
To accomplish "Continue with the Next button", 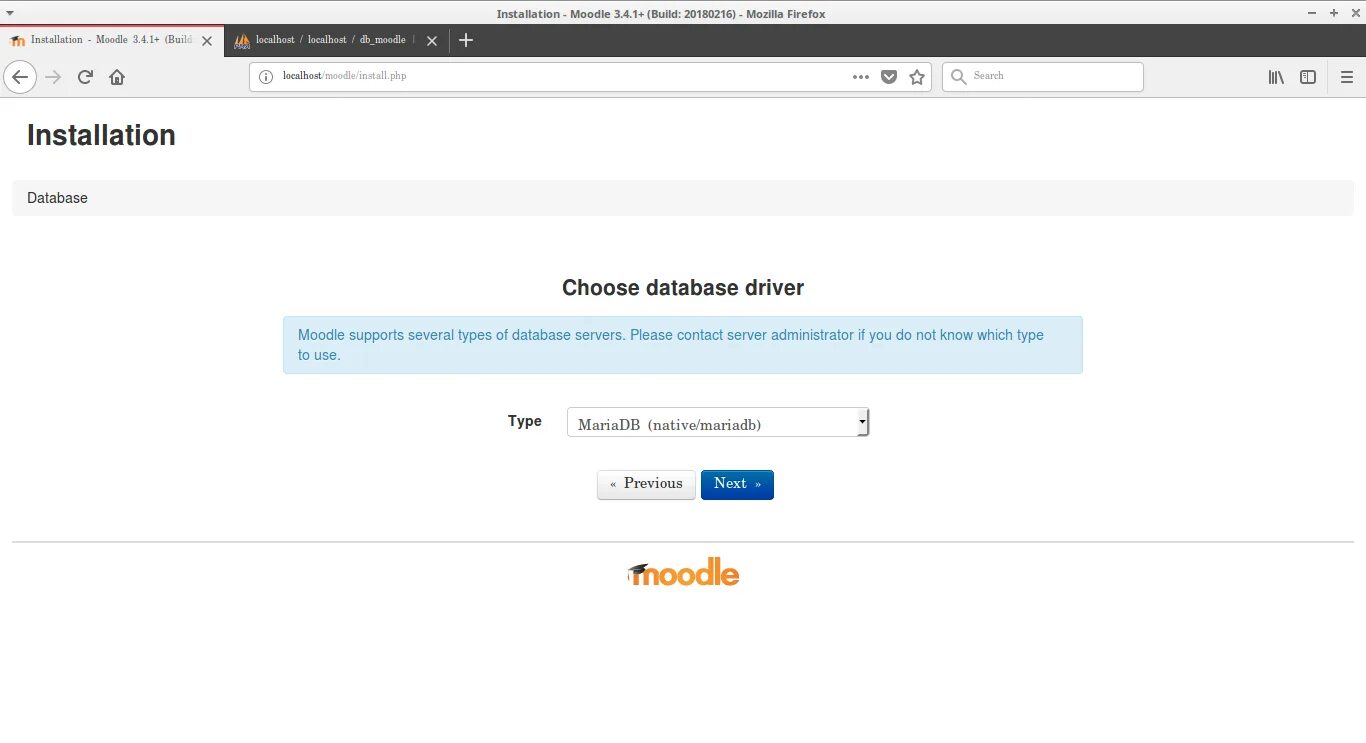I will [737, 484].
